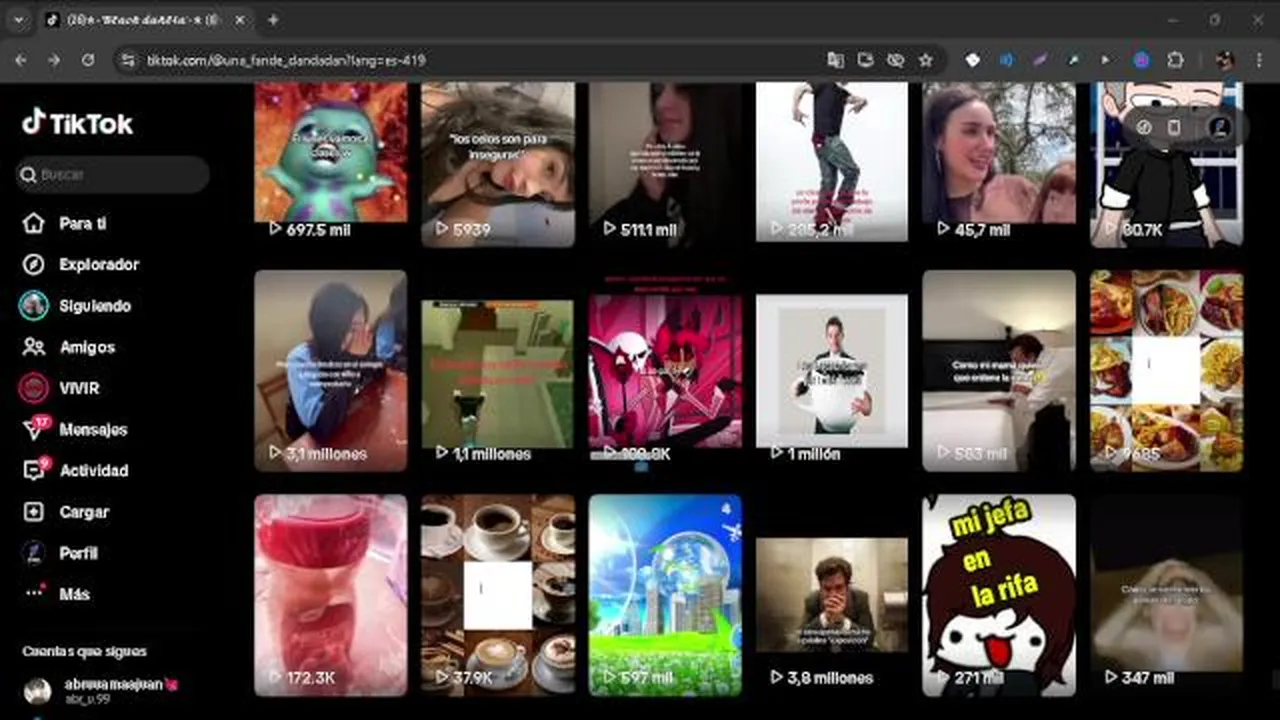Click the TikTok logo
1280x720 pixels.
78,123
